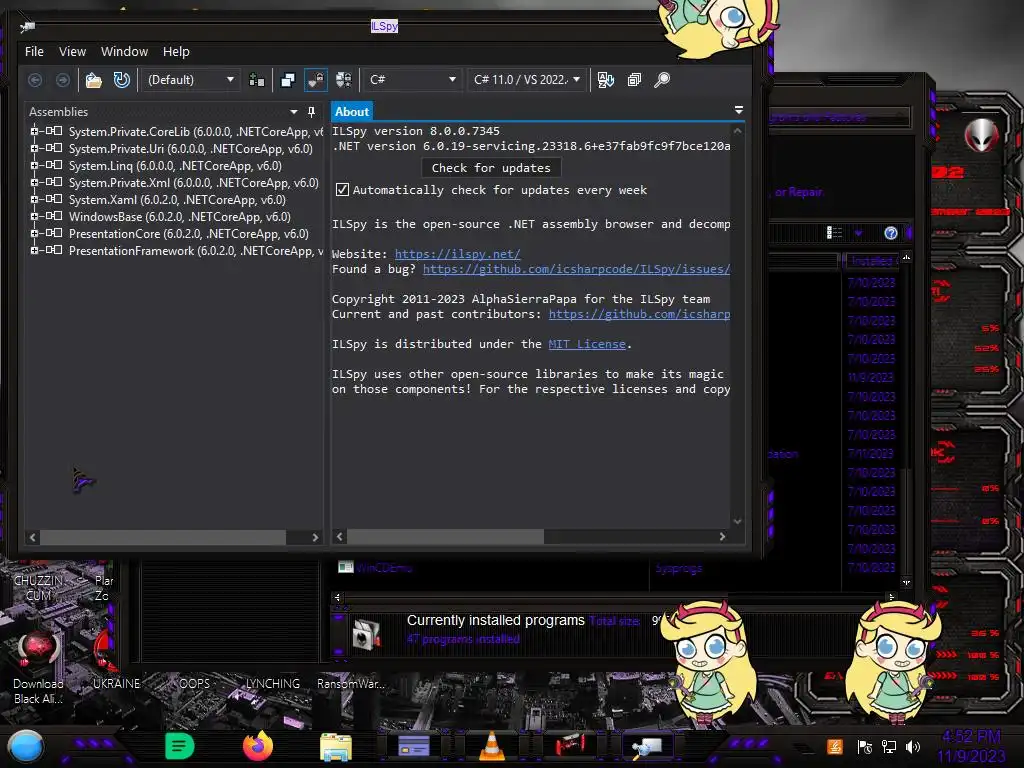Click the orange Java tray icon
This screenshot has height=768, width=1024.
coord(835,746)
